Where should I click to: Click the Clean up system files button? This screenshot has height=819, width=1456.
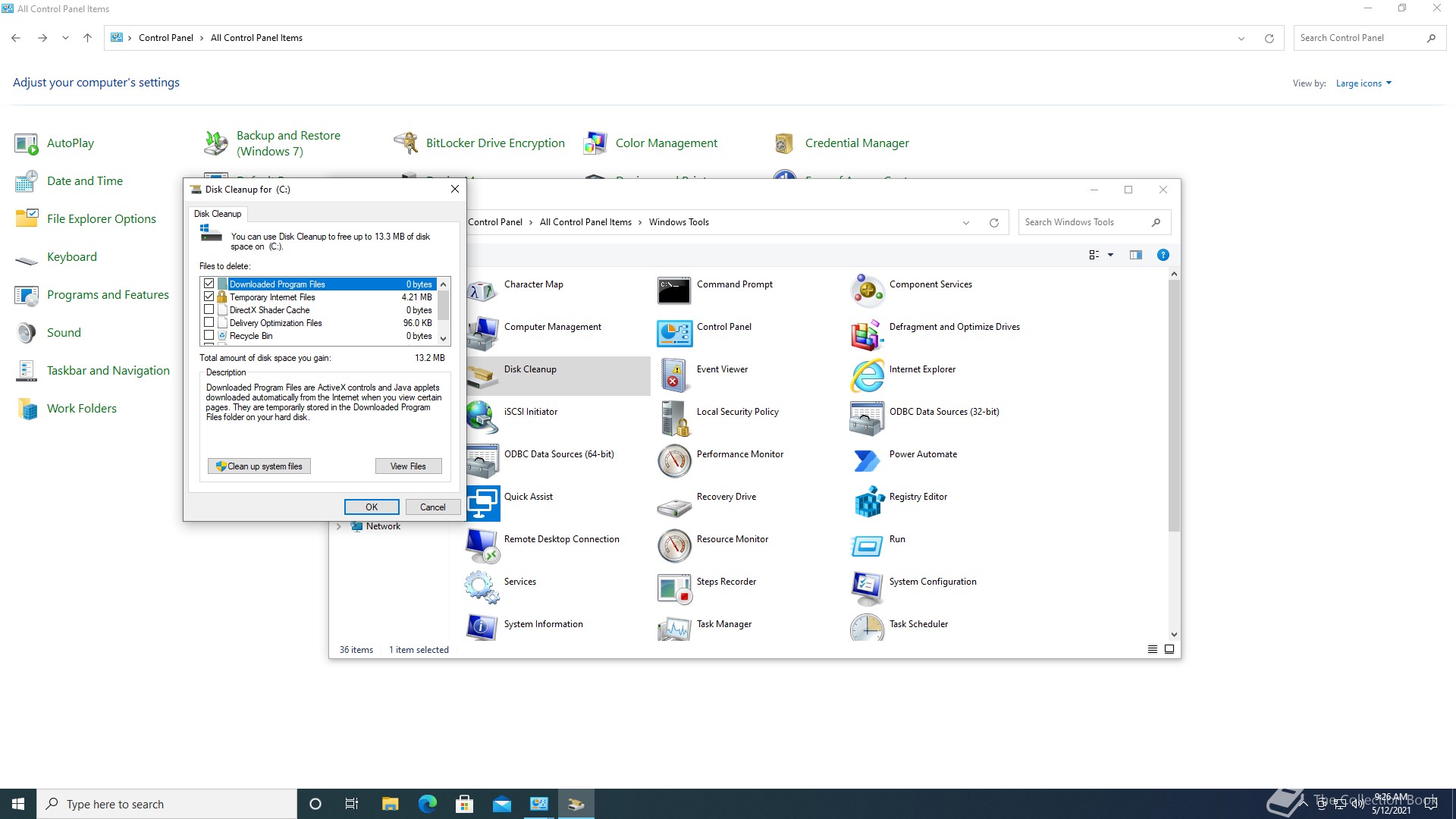coord(259,466)
